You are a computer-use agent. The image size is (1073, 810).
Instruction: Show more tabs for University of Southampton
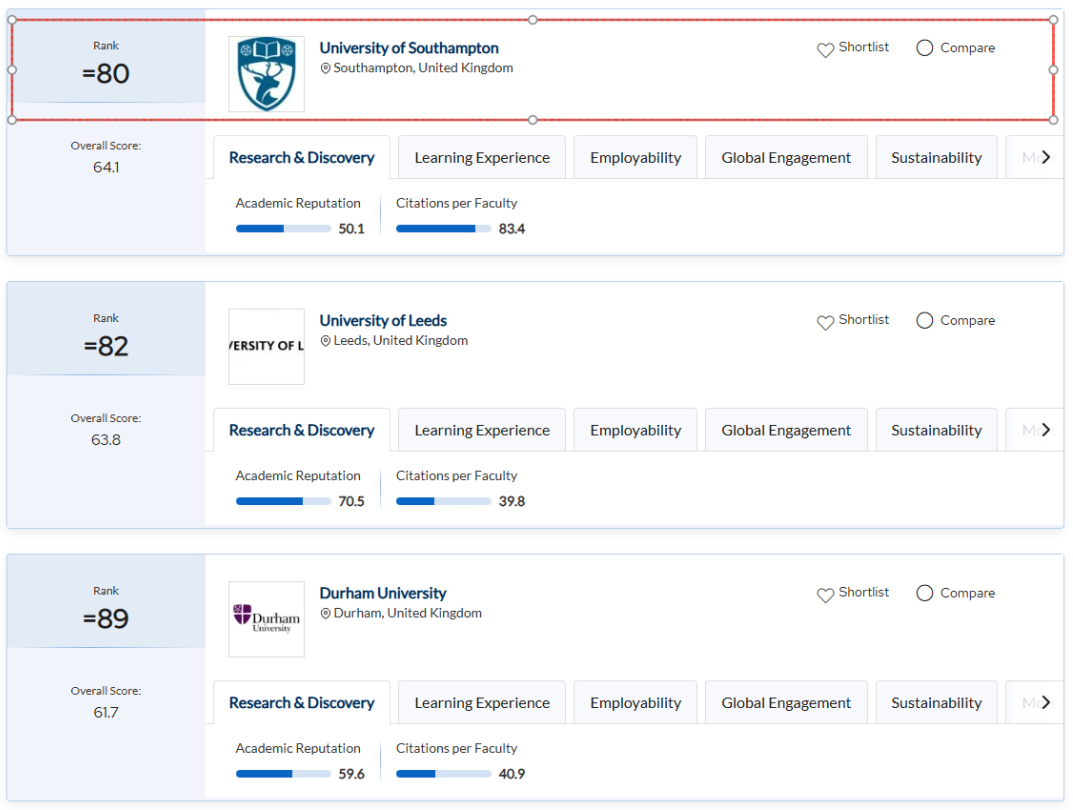pos(1045,157)
